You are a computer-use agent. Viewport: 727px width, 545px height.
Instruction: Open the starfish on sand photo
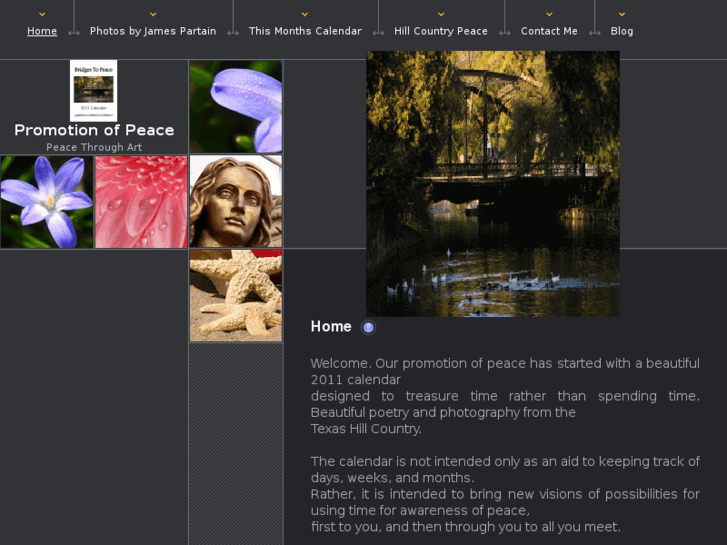click(236, 296)
